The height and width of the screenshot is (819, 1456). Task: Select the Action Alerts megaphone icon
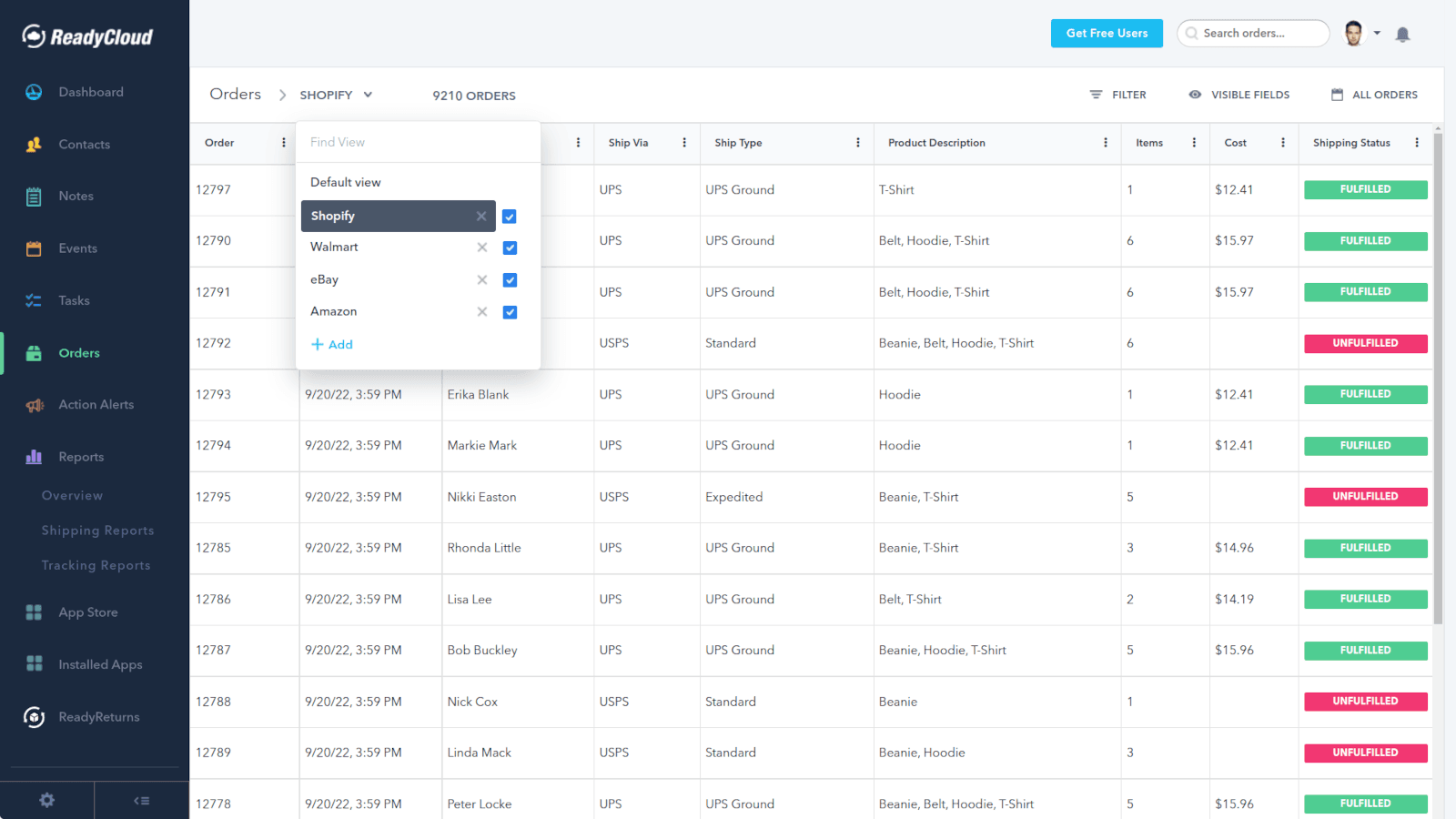34,404
